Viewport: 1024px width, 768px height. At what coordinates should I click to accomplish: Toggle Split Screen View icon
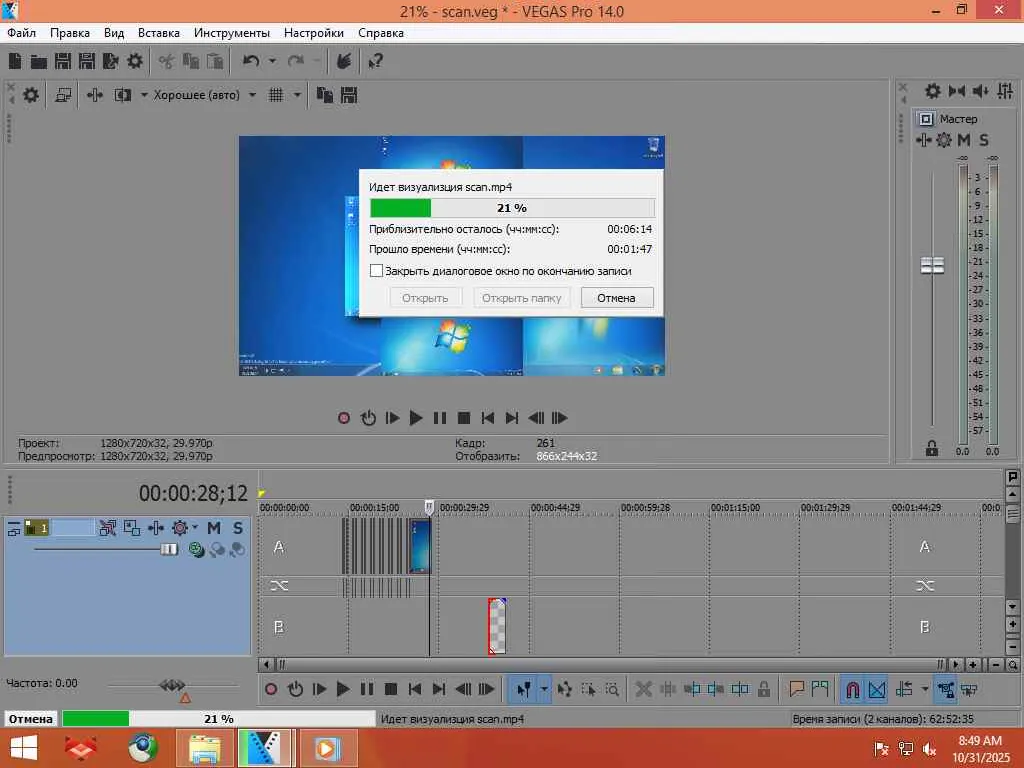pos(123,95)
